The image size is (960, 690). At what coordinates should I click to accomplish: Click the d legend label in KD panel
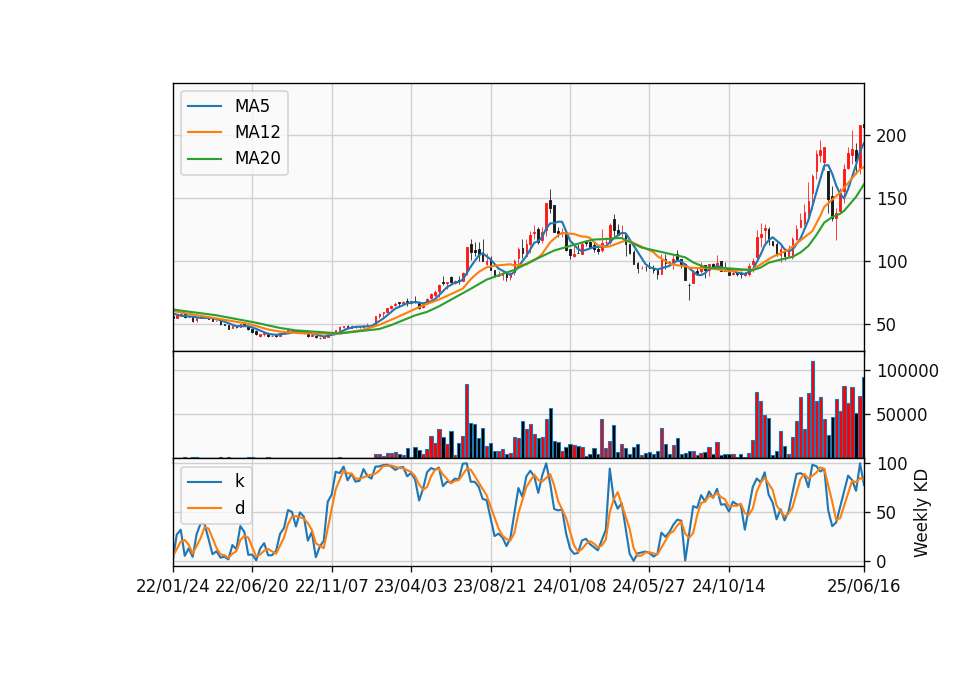pos(240,508)
